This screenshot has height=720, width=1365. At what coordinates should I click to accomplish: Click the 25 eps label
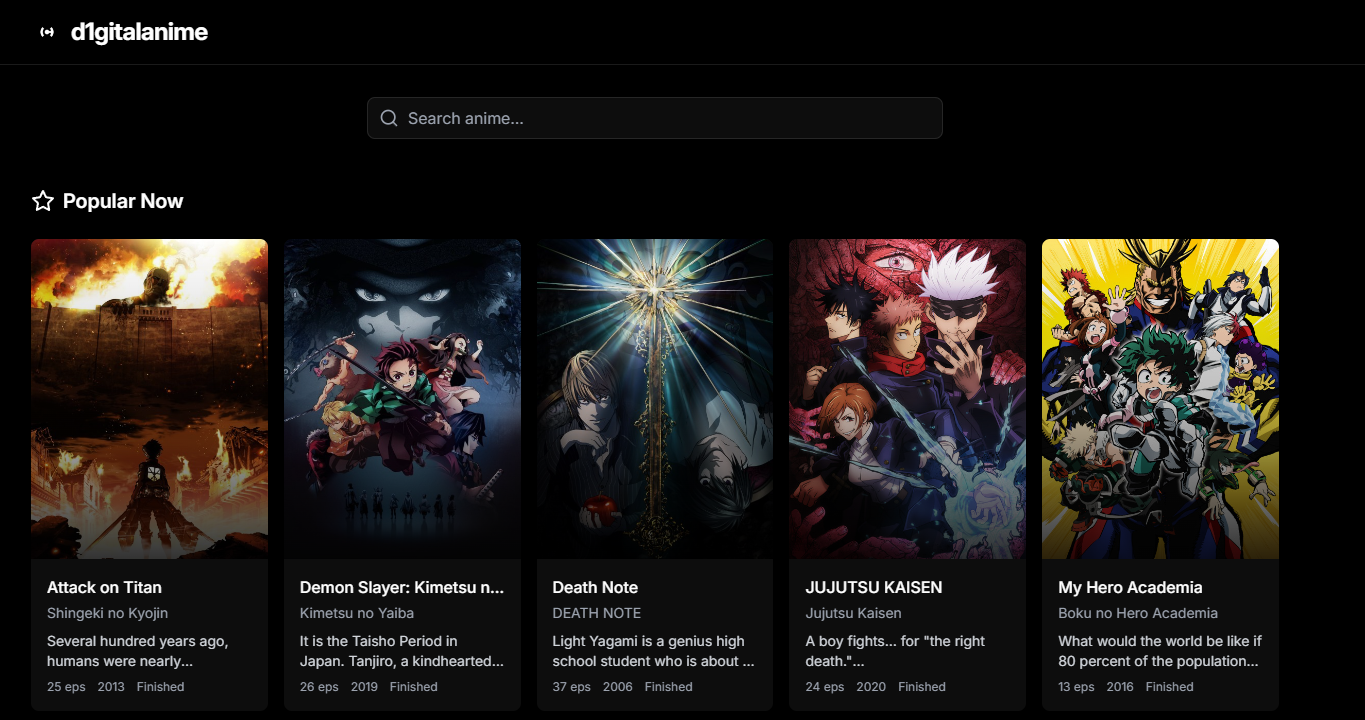coord(66,687)
